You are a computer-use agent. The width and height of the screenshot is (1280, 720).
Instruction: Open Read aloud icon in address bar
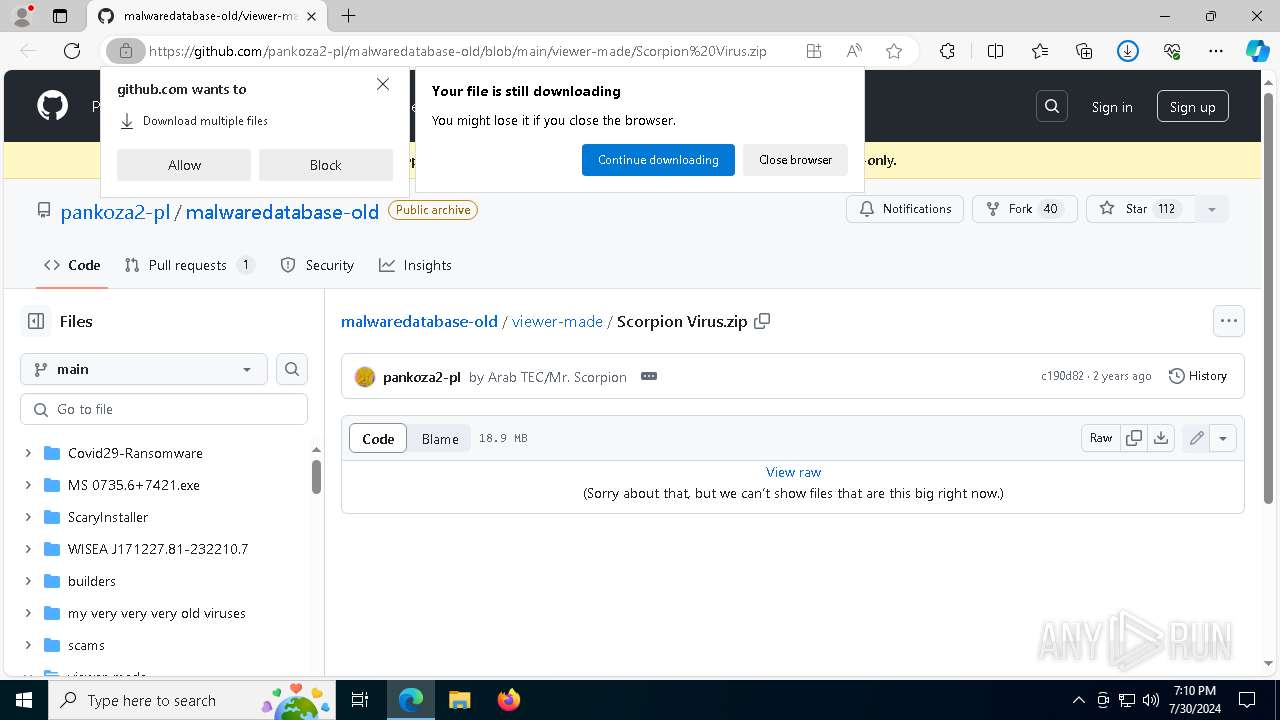[854, 51]
